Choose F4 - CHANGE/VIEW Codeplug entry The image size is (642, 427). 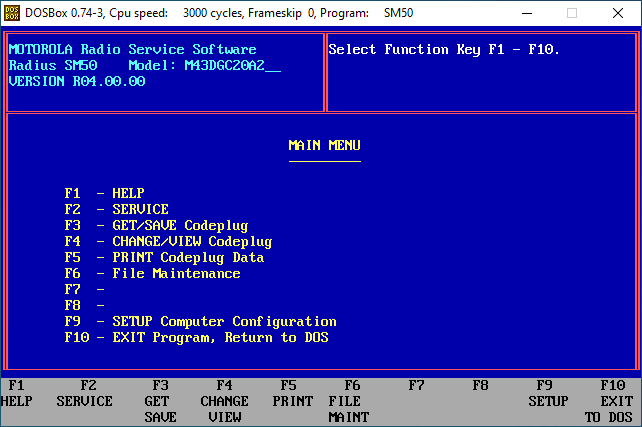(x=168, y=242)
